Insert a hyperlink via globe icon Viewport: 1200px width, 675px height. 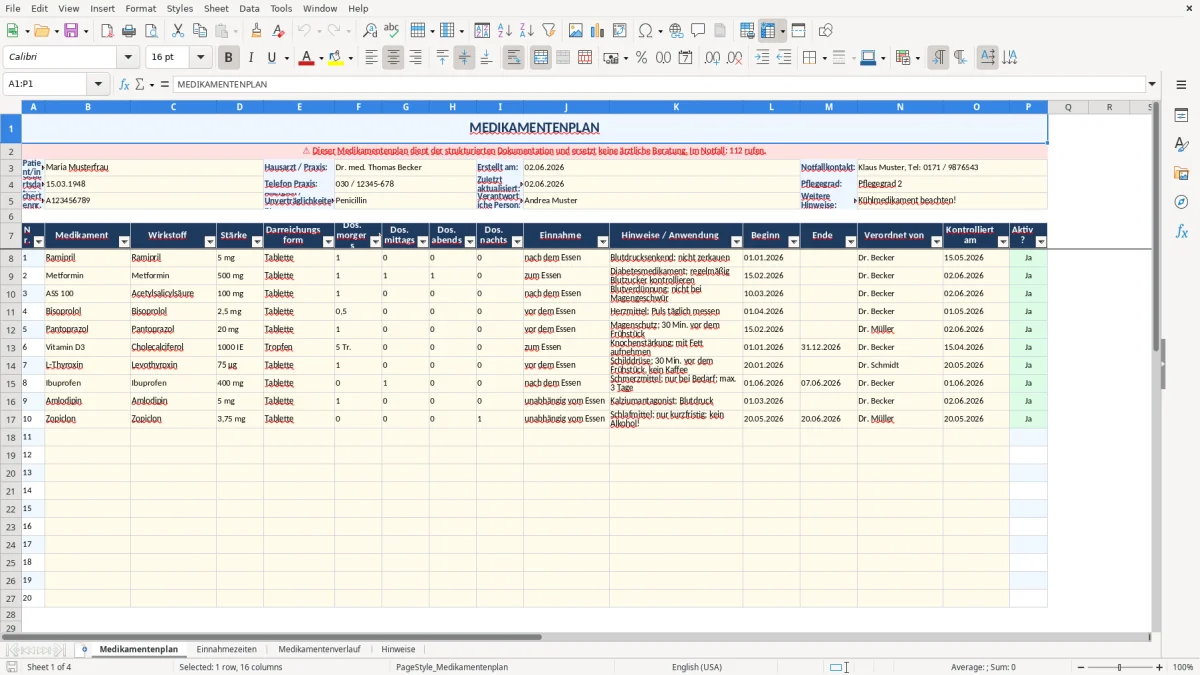tap(676, 31)
